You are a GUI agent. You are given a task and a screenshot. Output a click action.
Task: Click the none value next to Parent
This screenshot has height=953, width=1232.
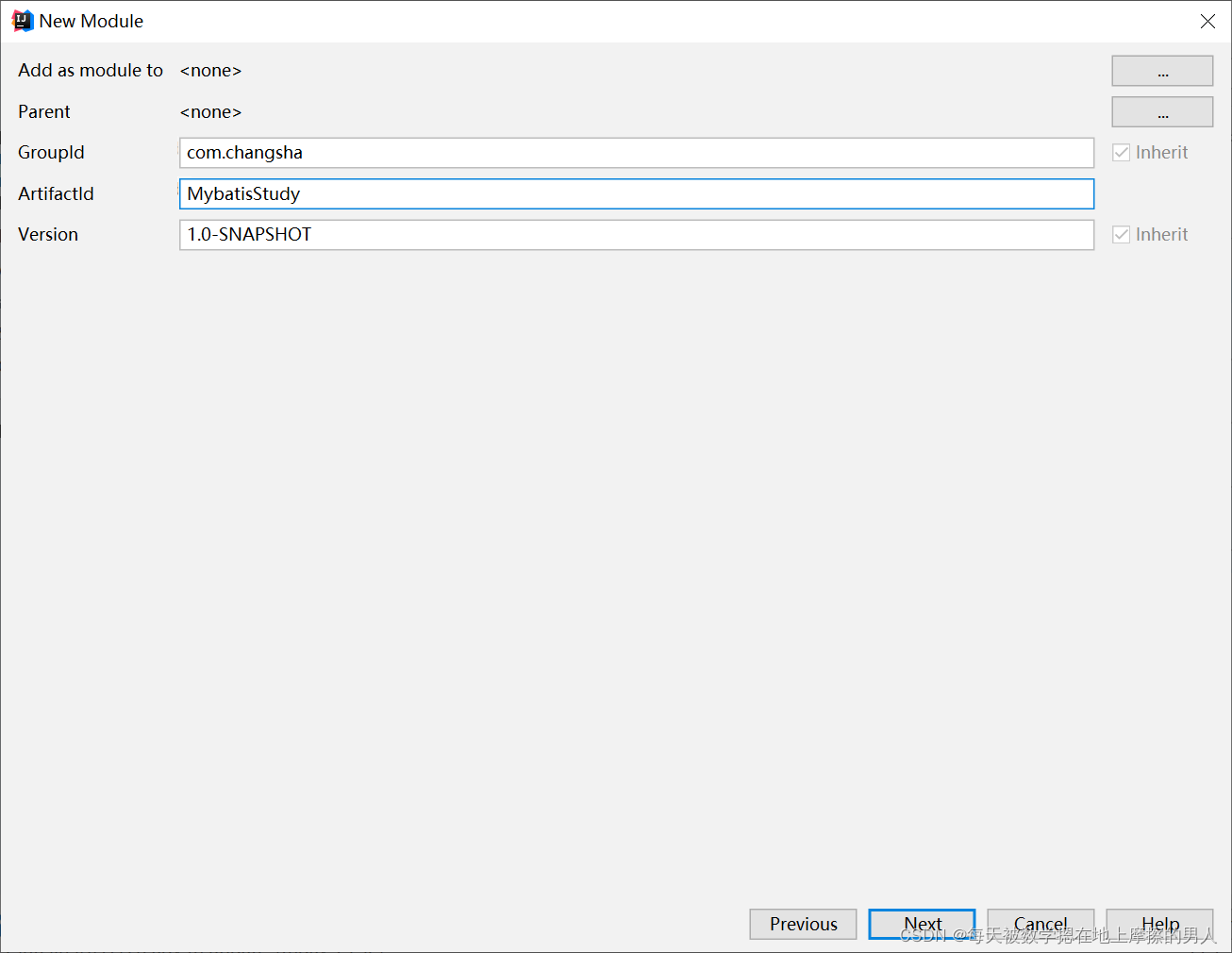pos(210,112)
